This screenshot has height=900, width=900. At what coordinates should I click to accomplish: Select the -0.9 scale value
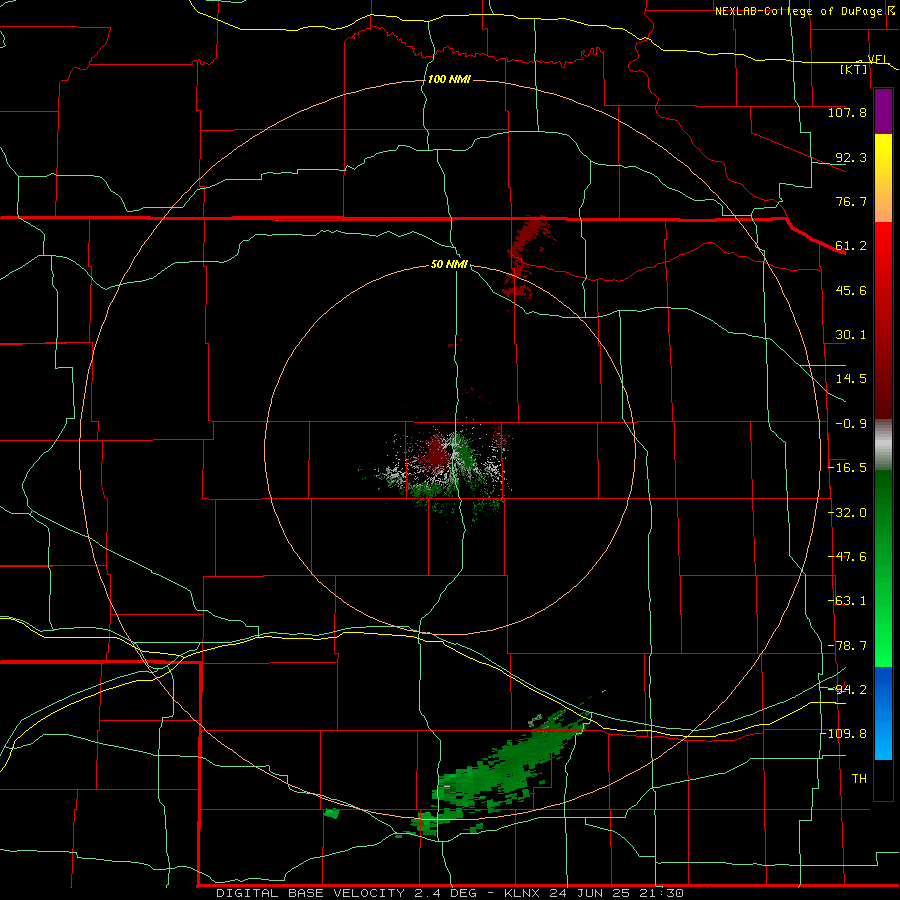point(851,424)
